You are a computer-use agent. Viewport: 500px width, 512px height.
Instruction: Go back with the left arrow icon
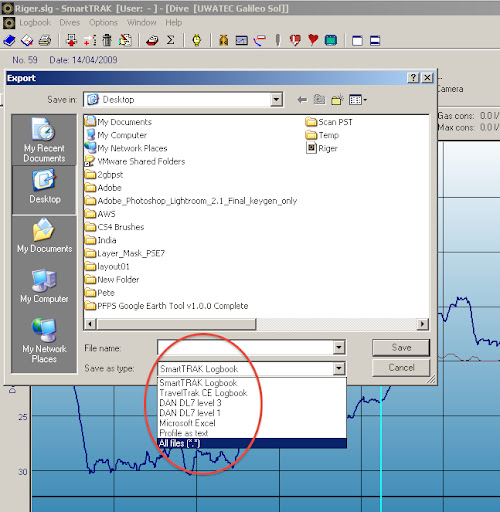pos(302,100)
